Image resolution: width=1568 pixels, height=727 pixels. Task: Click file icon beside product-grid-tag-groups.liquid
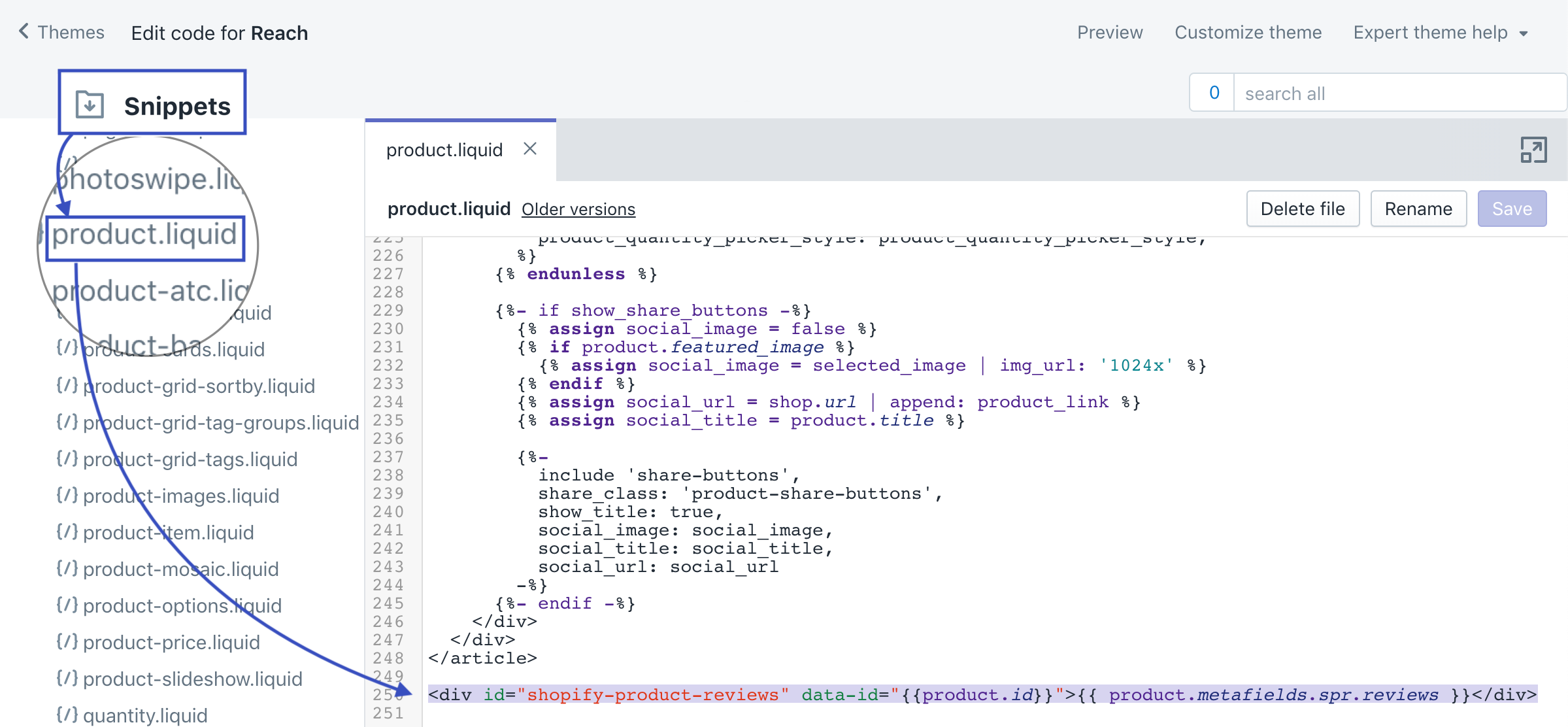click(x=67, y=422)
